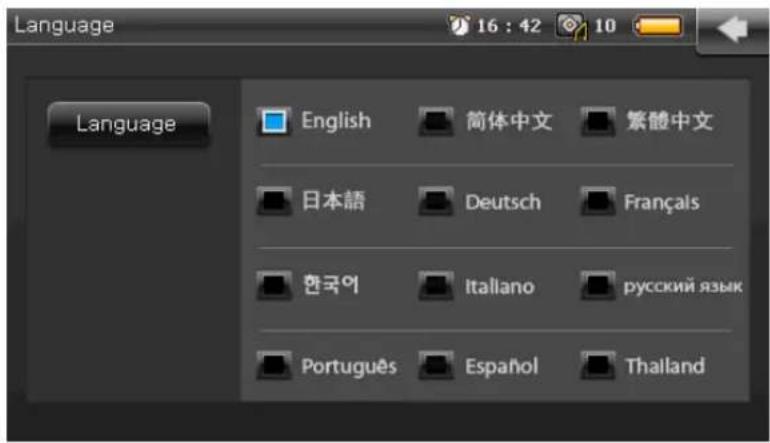Click the 日本語 label text
The height and width of the screenshot is (443, 770).
point(333,201)
